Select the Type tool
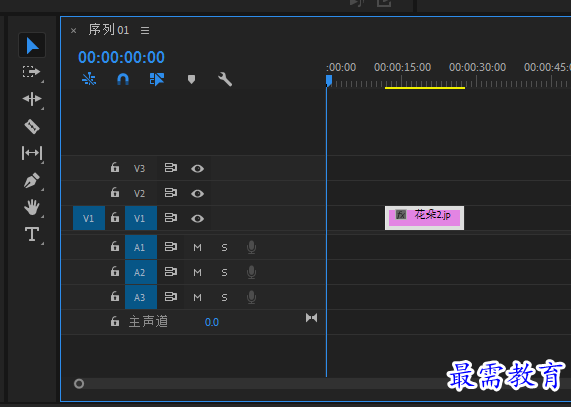 coord(32,234)
